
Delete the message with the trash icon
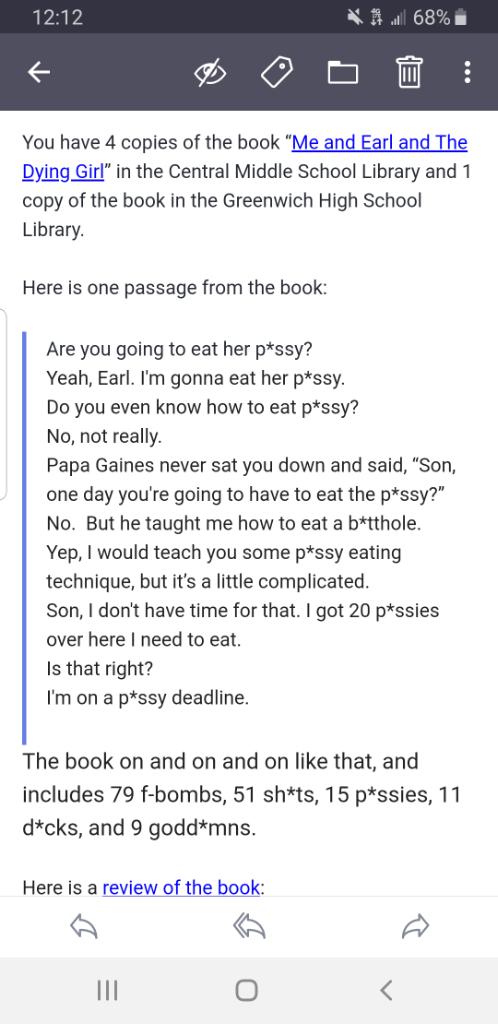(410, 72)
